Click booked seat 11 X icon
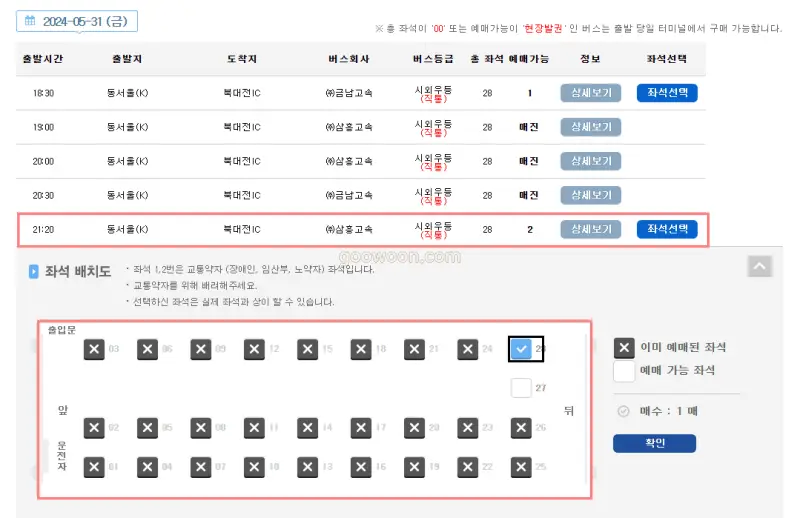Screen dimensions: 800x518 pos(254,428)
